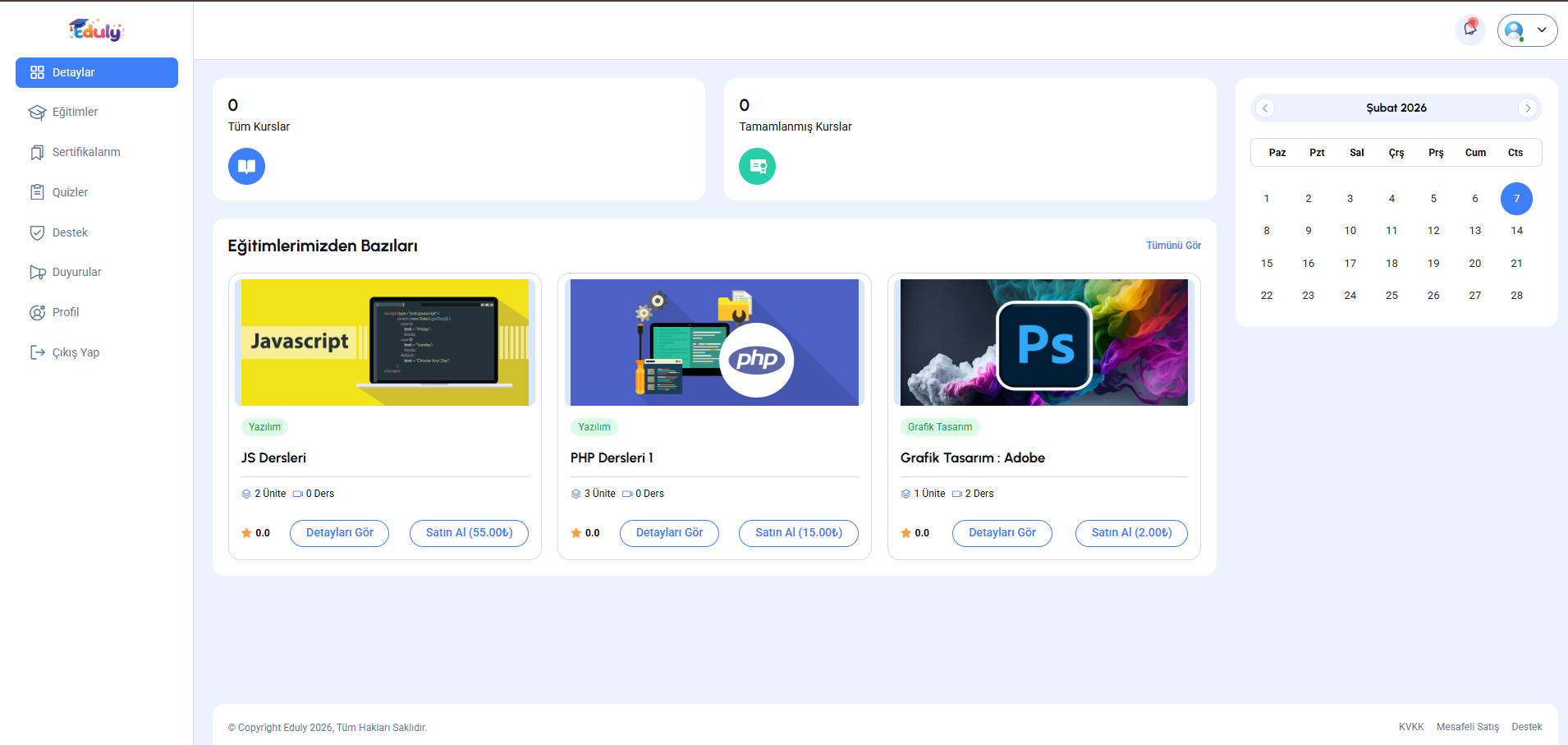The width and height of the screenshot is (1568, 745).
Task: Click the Eduly logo
Action: coord(96,30)
